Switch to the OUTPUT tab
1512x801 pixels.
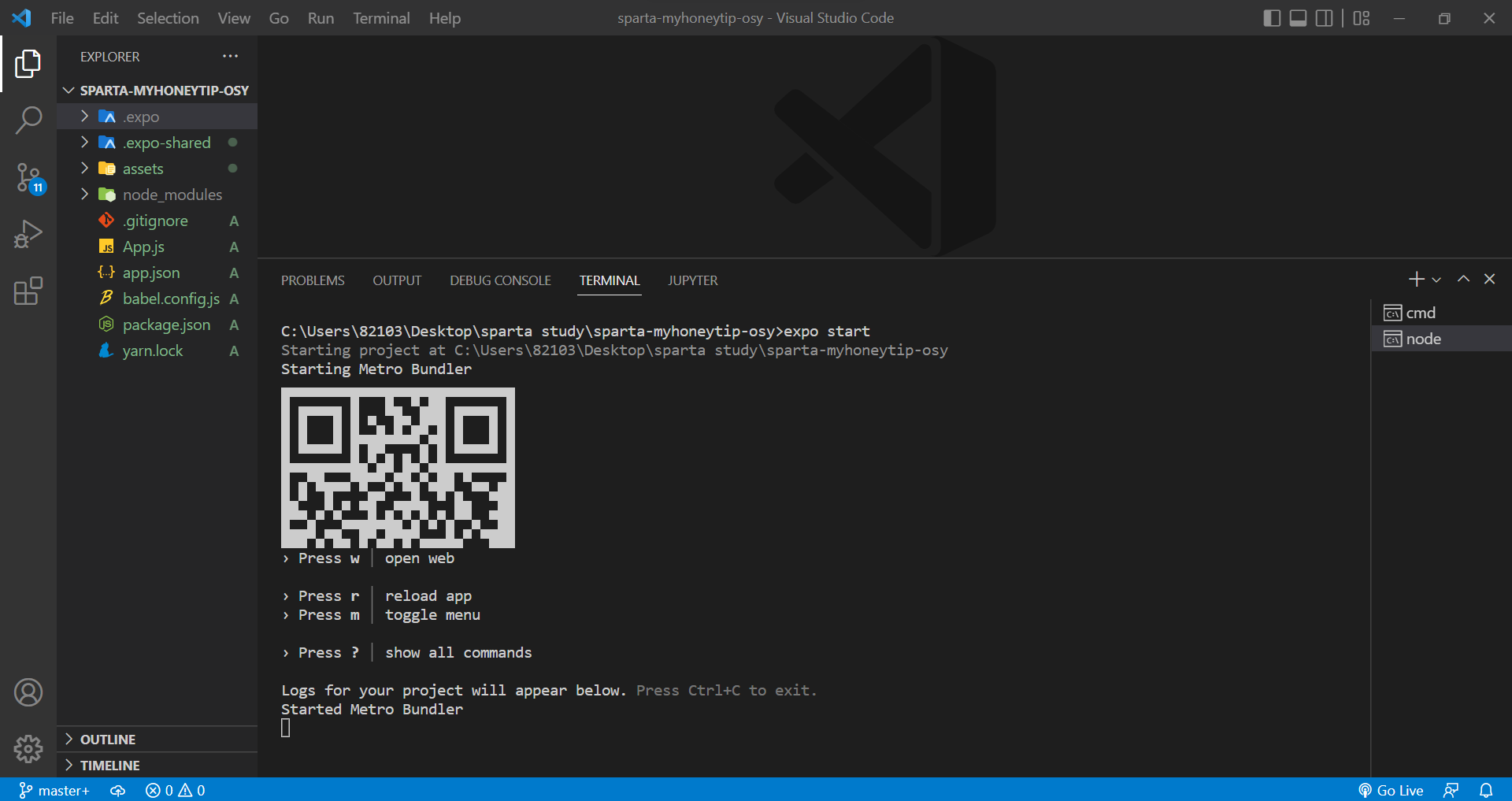[x=397, y=280]
